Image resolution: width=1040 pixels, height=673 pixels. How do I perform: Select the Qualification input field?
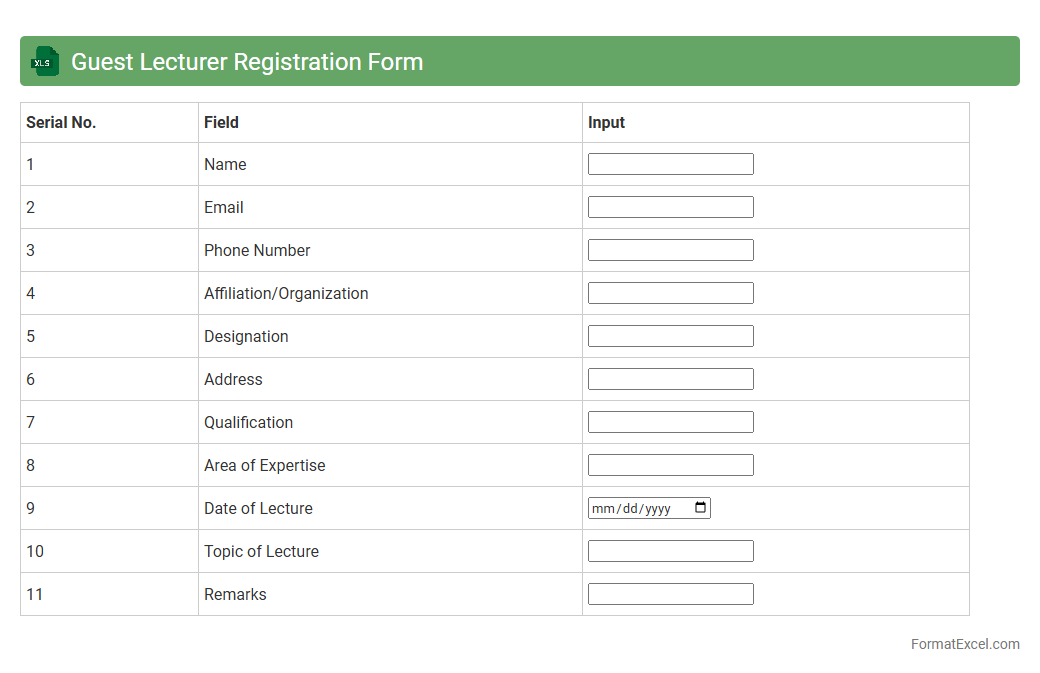[670, 422]
